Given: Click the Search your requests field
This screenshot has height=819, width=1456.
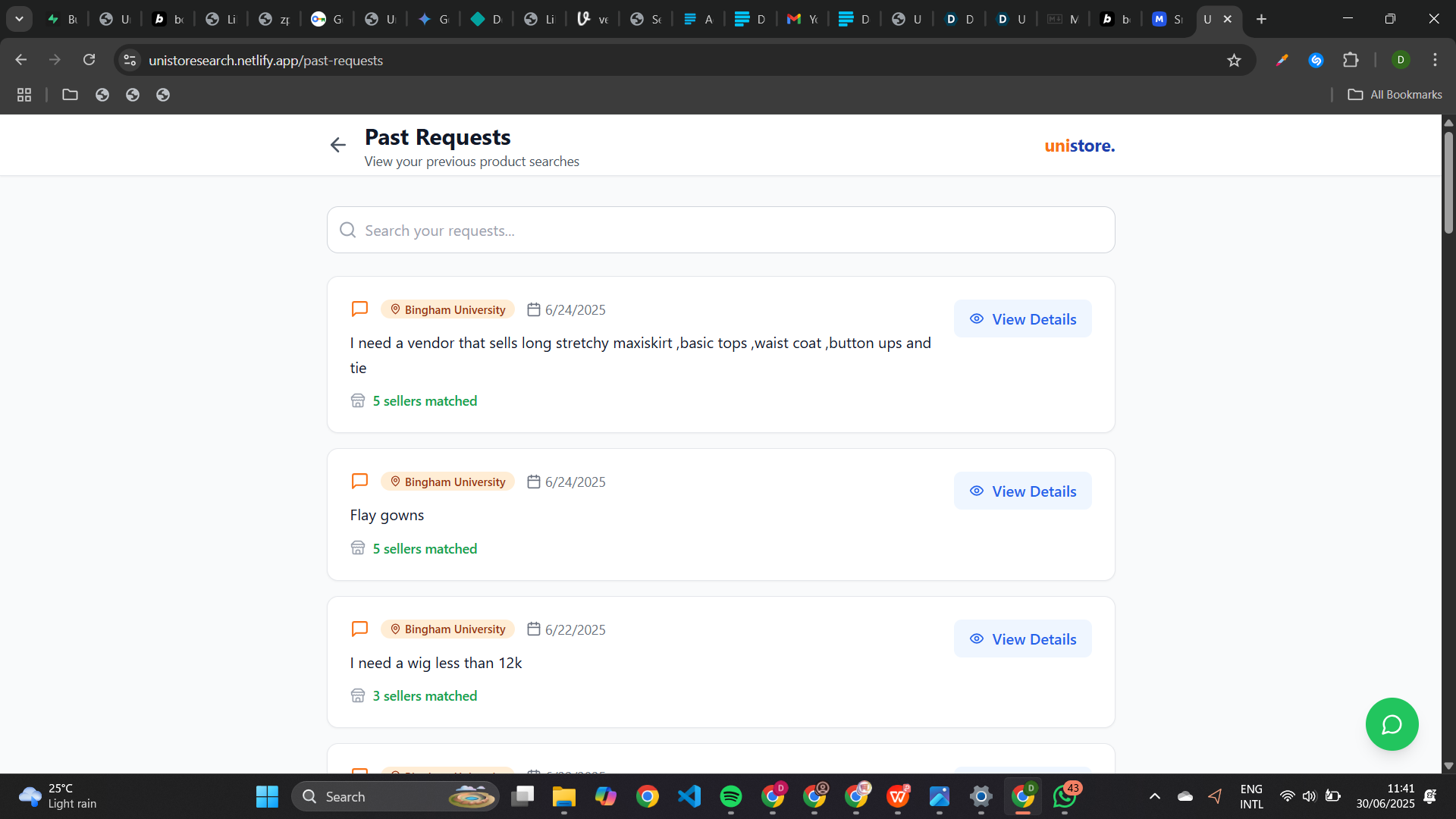Looking at the screenshot, I should click(720, 231).
